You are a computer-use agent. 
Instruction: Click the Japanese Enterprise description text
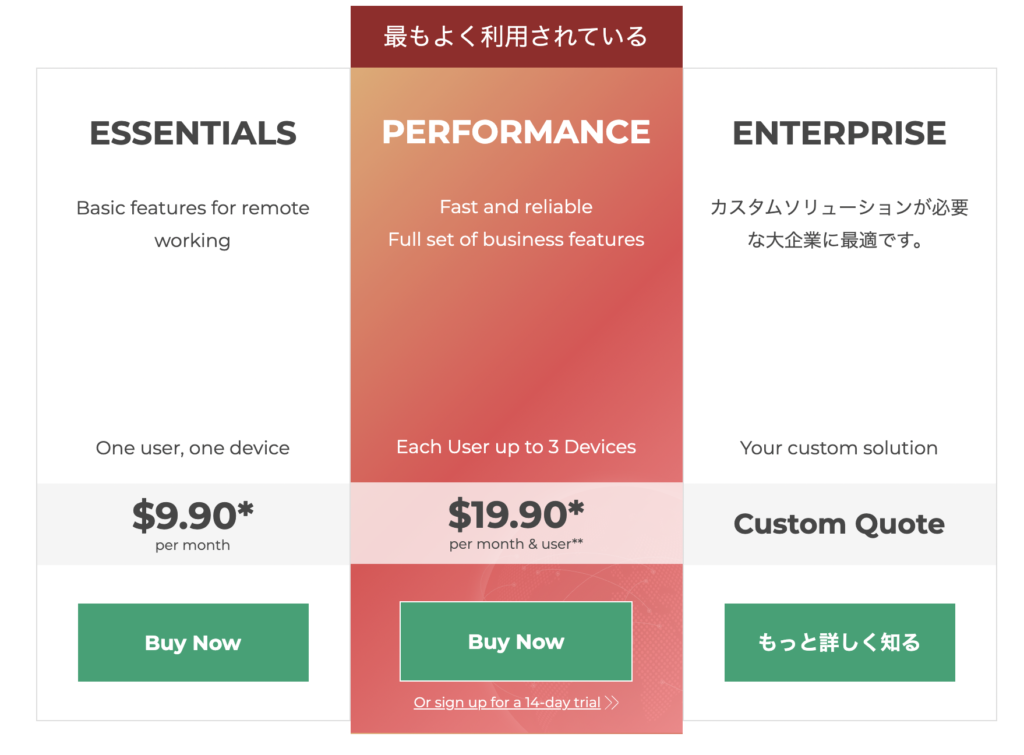click(839, 224)
